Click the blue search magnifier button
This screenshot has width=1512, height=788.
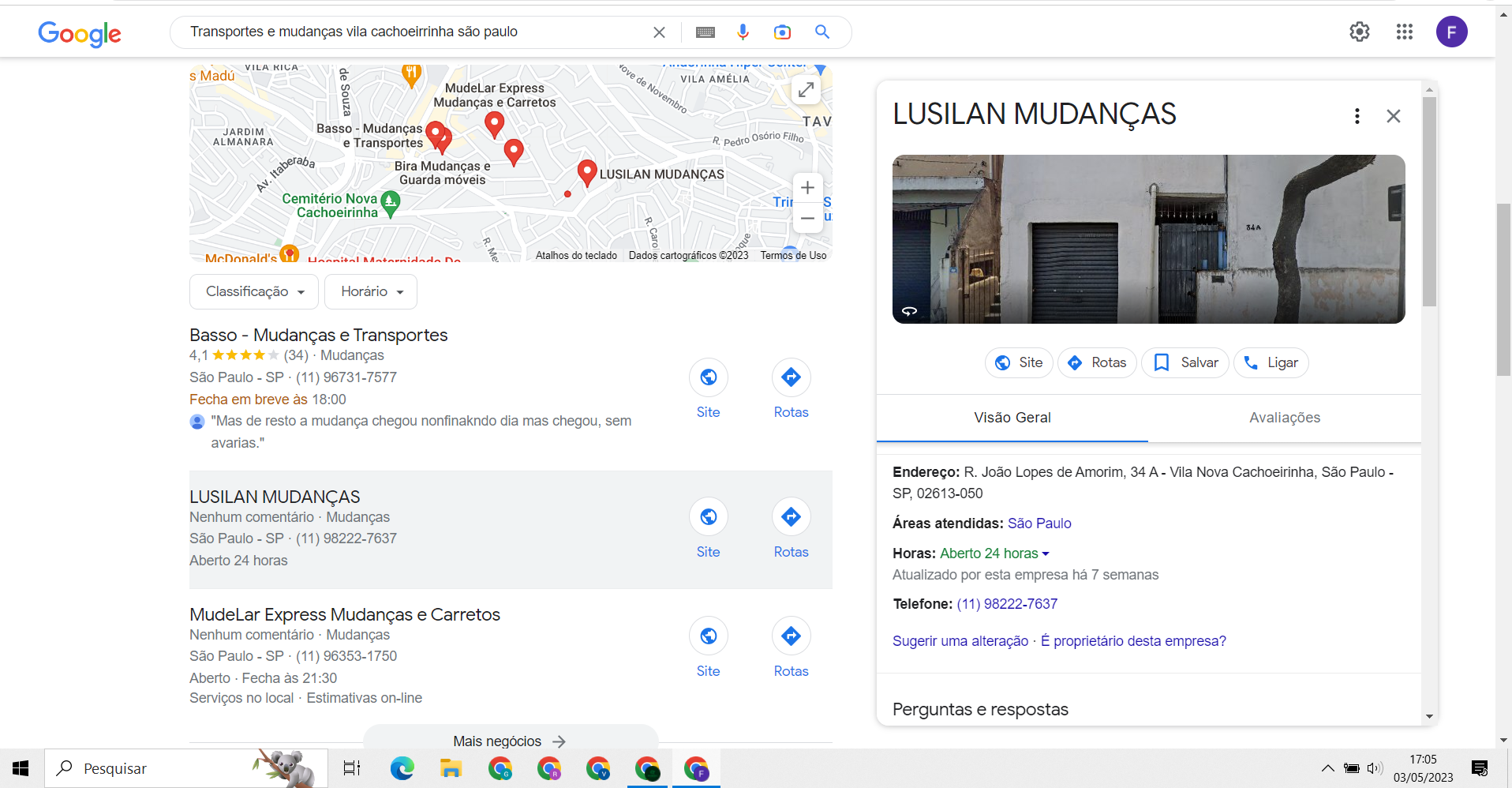point(822,32)
